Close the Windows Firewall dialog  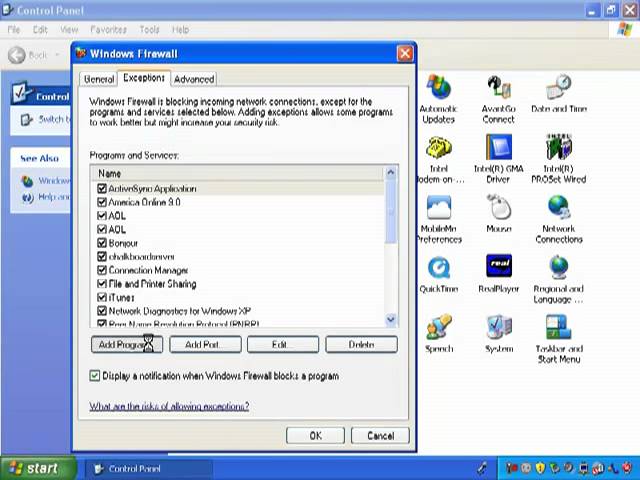(405, 53)
